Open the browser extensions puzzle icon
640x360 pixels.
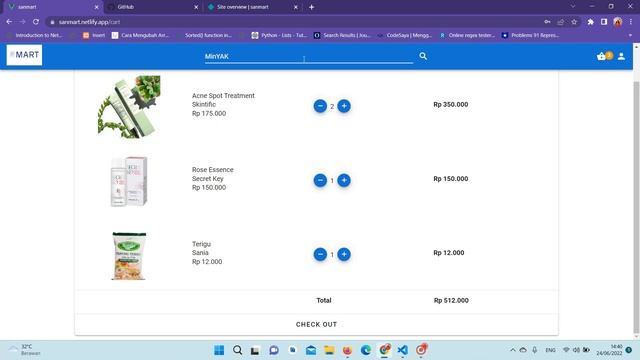(590, 22)
